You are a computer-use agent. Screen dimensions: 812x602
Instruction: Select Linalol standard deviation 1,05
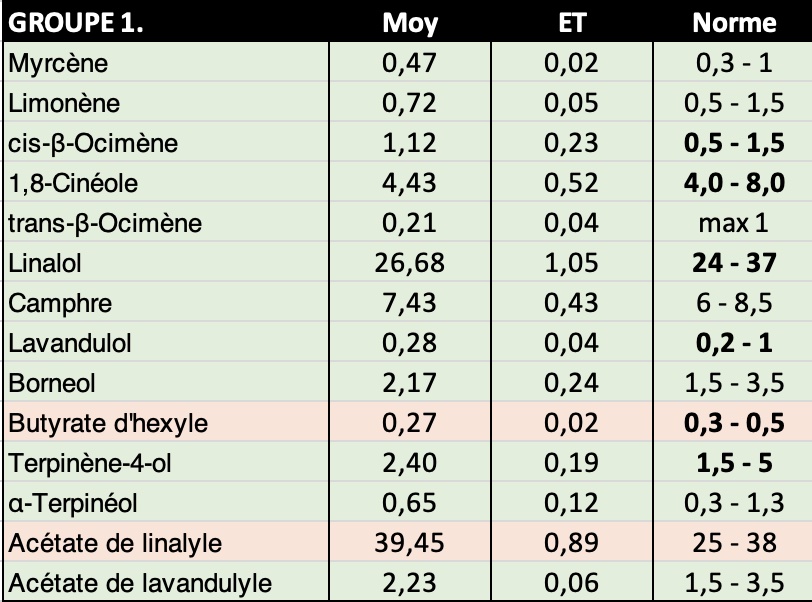[x=572, y=263]
